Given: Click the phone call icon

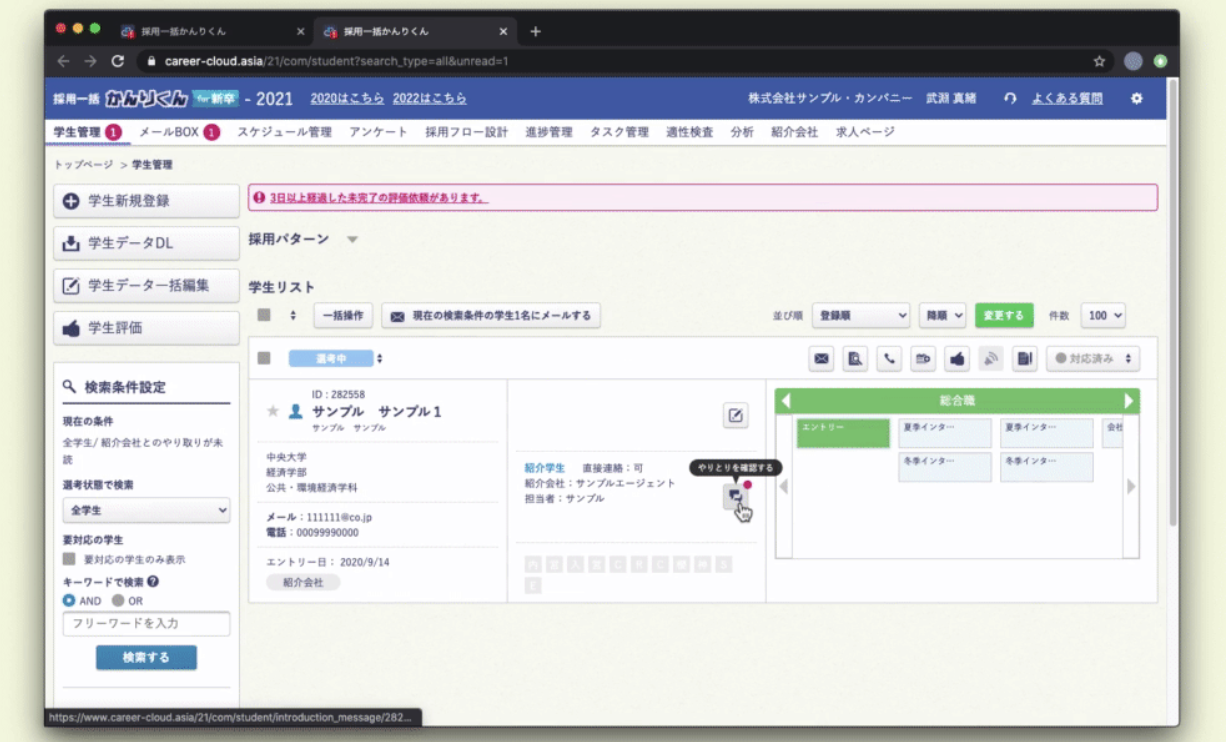Looking at the screenshot, I should [x=889, y=359].
